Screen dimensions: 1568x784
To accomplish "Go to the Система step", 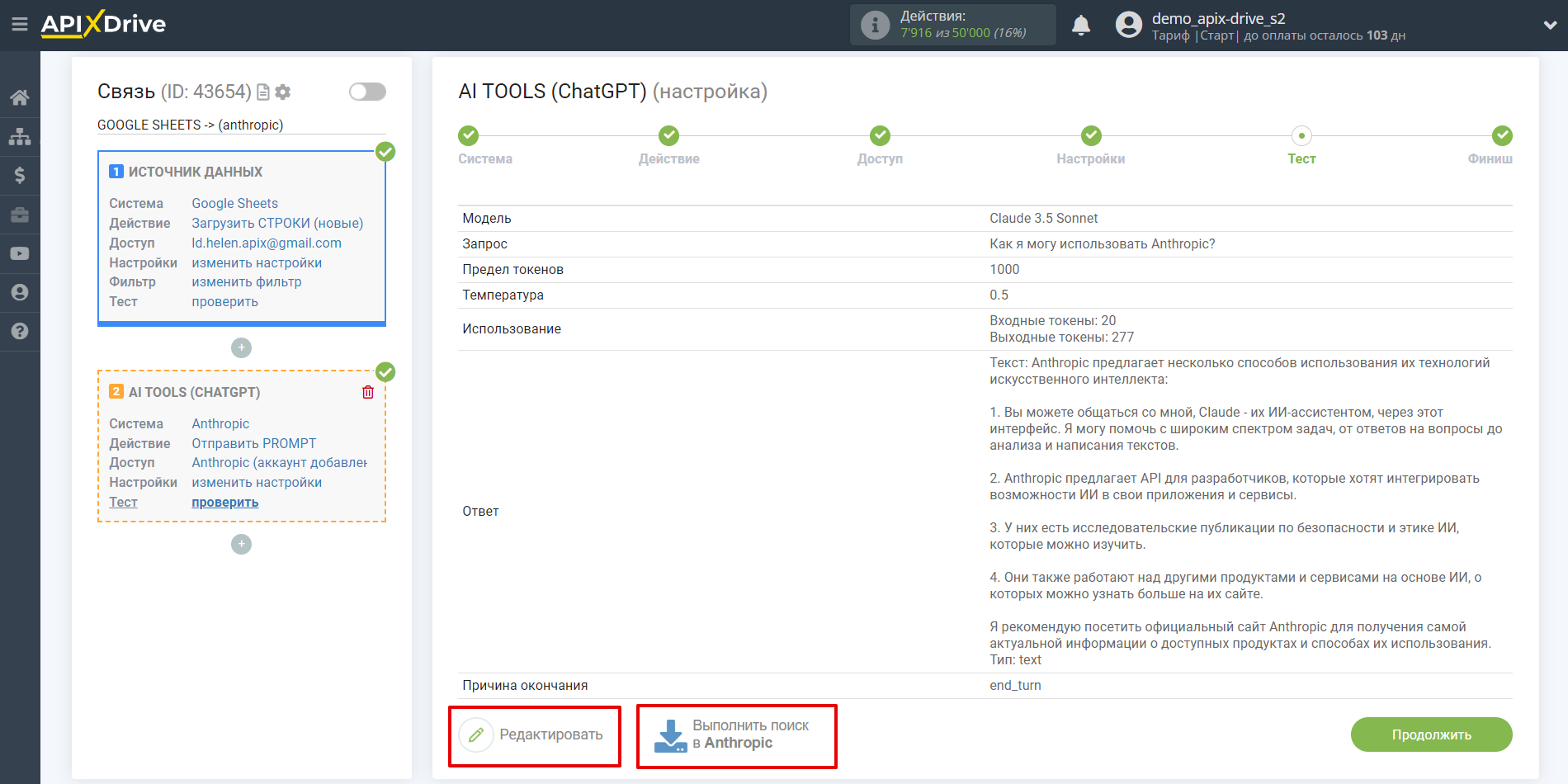I will (485, 146).
